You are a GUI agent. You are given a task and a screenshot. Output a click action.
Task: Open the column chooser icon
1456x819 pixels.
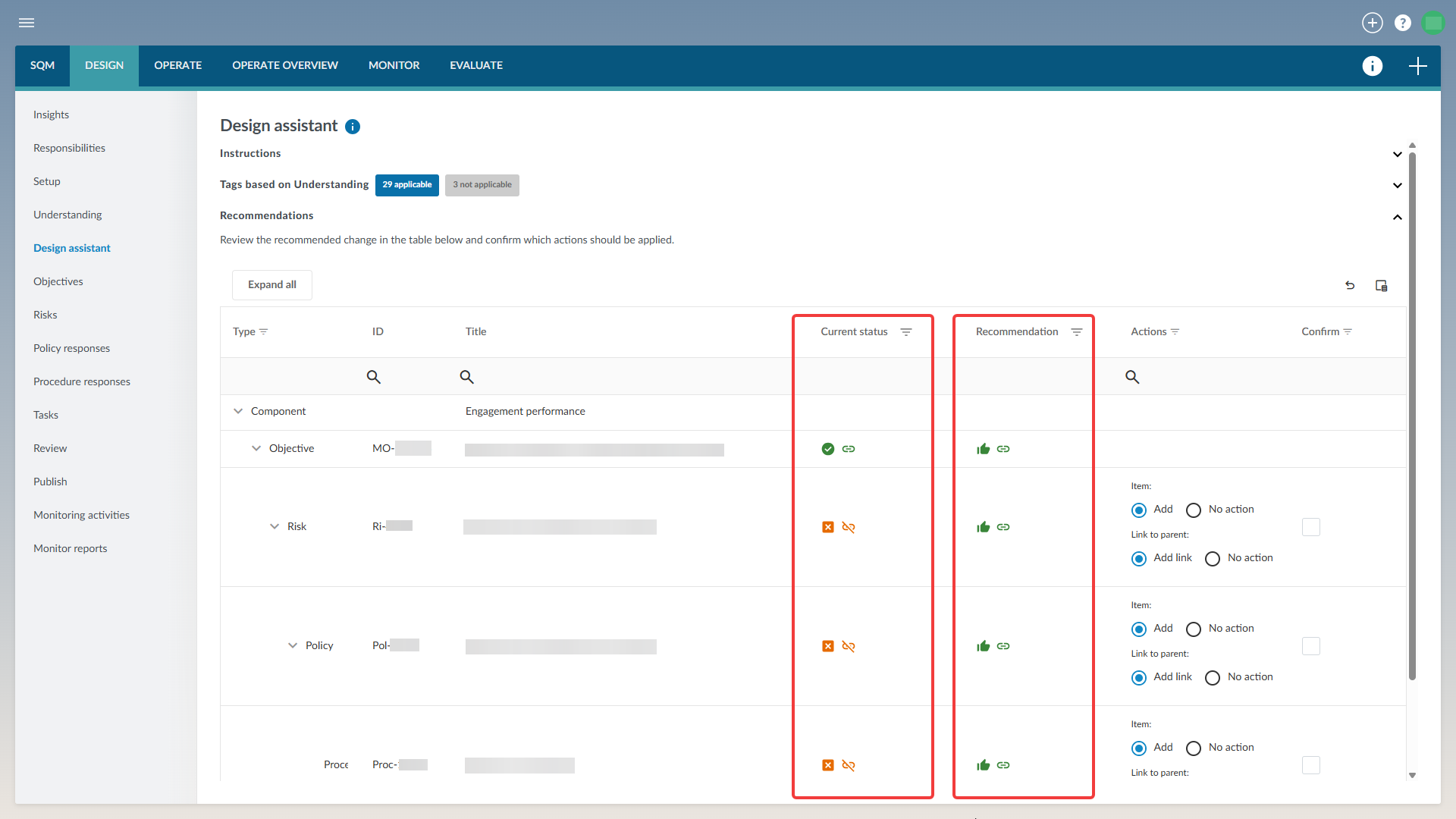pyautogui.click(x=1381, y=285)
